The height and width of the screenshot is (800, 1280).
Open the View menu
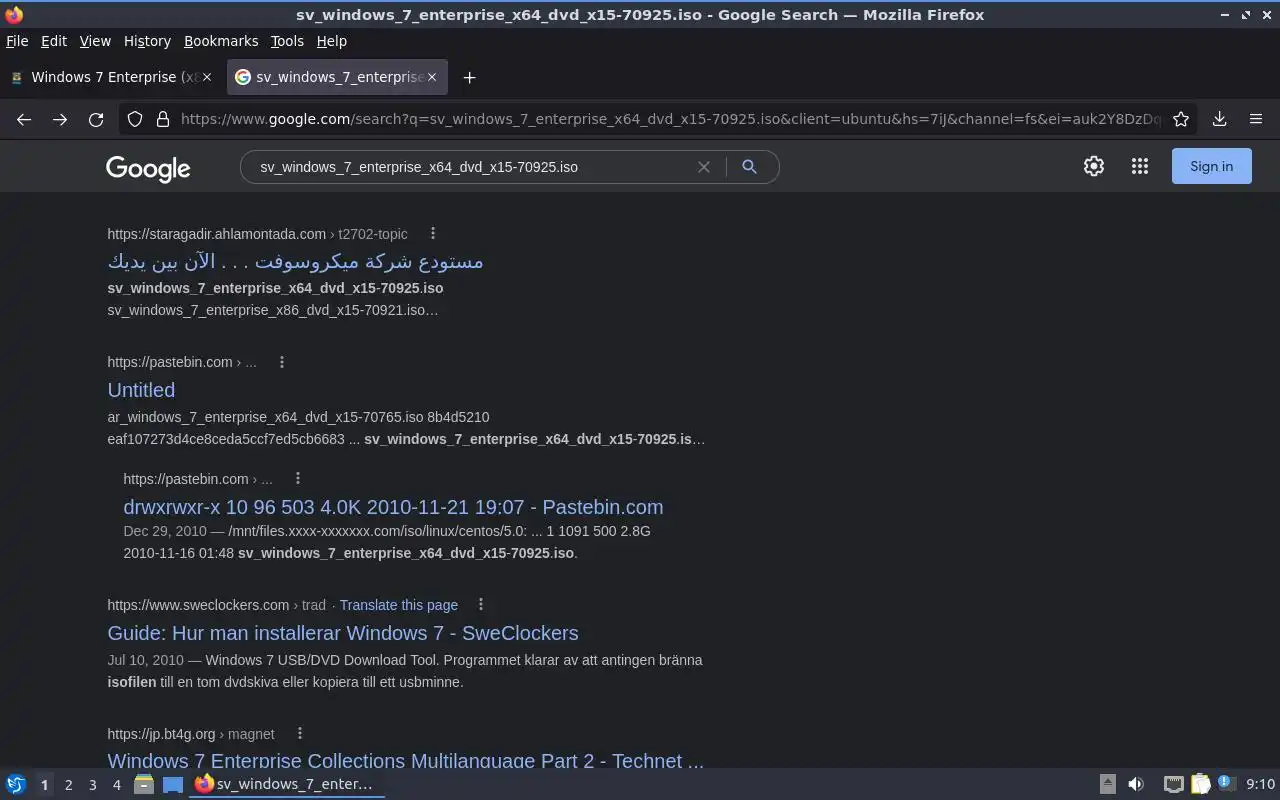click(x=95, y=41)
